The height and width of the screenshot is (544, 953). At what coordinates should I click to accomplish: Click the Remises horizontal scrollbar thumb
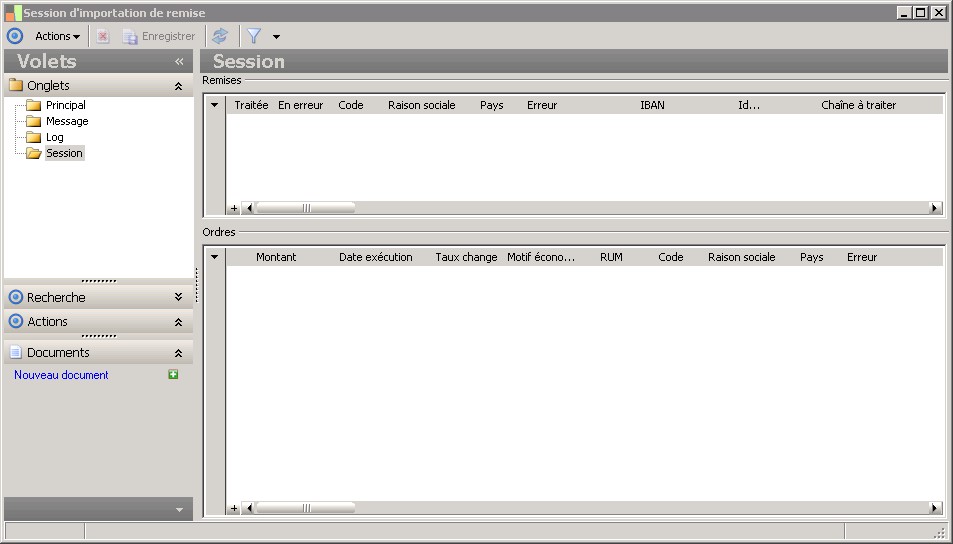tap(306, 208)
